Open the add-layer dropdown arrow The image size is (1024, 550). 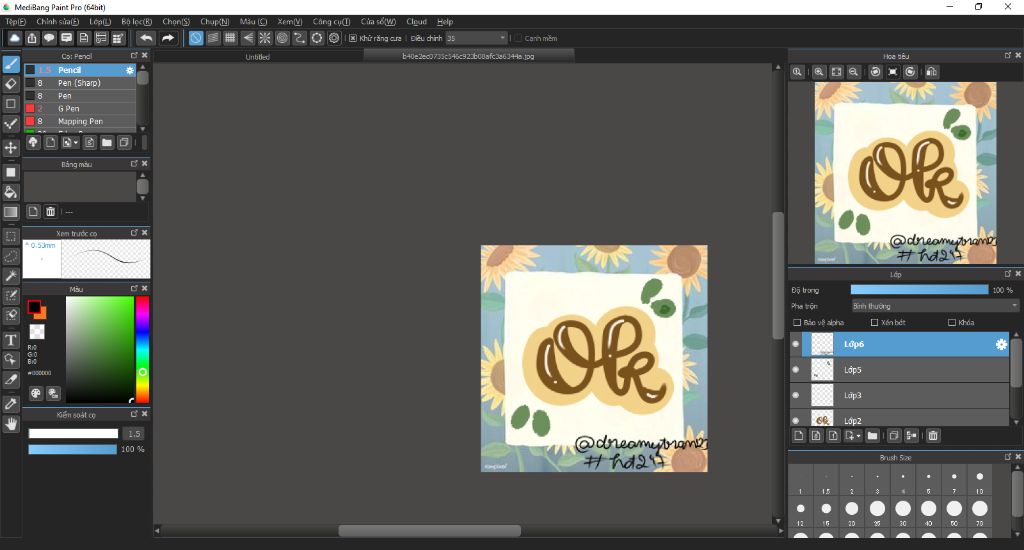858,436
